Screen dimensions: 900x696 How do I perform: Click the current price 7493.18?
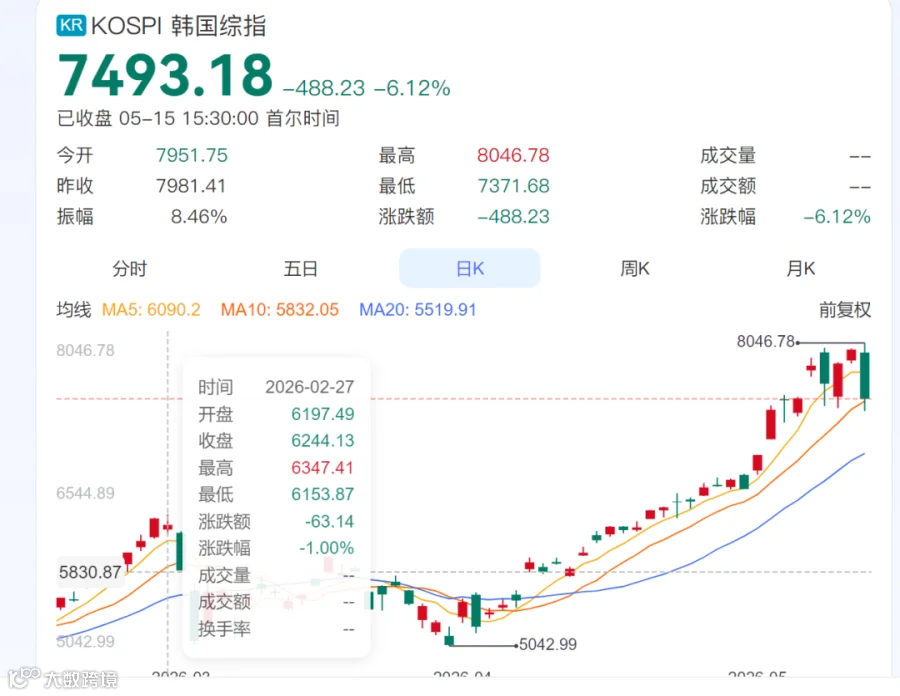(165, 75)
